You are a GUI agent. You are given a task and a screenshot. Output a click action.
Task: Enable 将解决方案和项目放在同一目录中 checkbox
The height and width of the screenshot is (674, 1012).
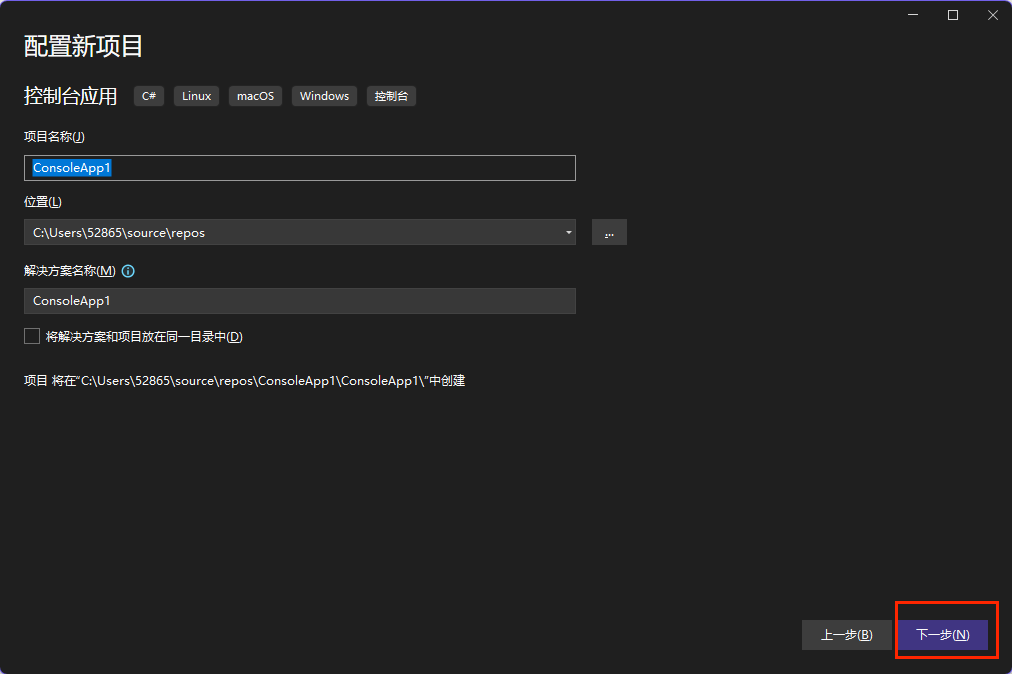(31, 335)
